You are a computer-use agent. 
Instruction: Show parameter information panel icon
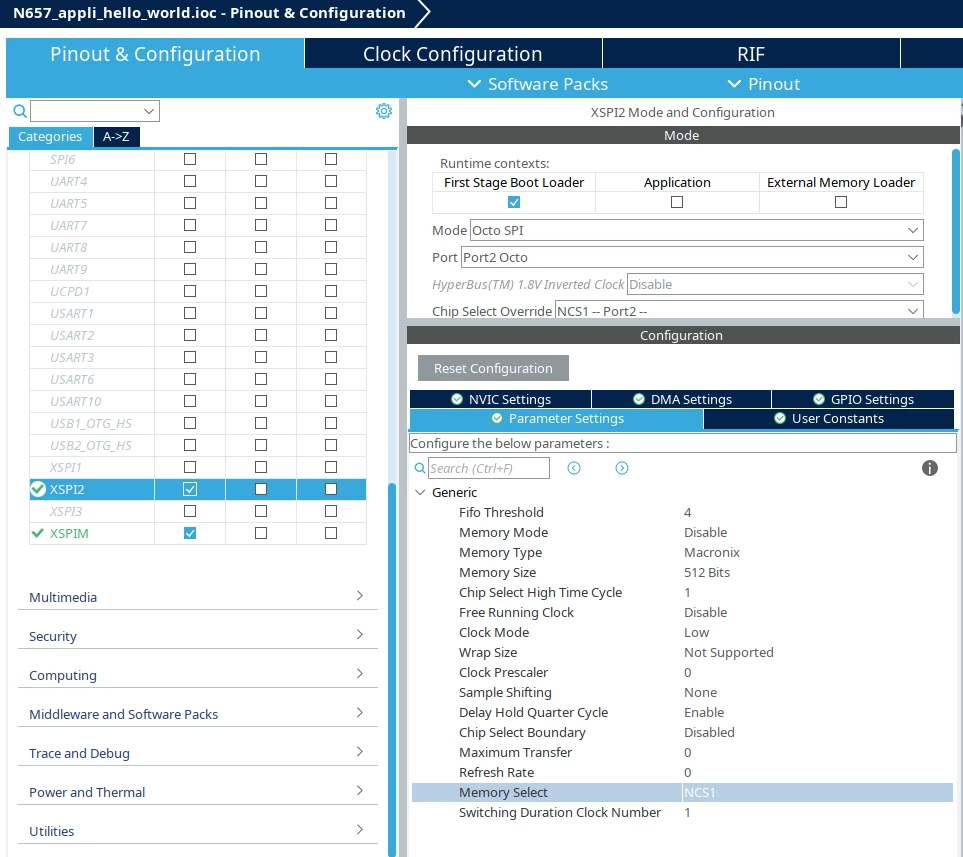[x=930, y=468]
